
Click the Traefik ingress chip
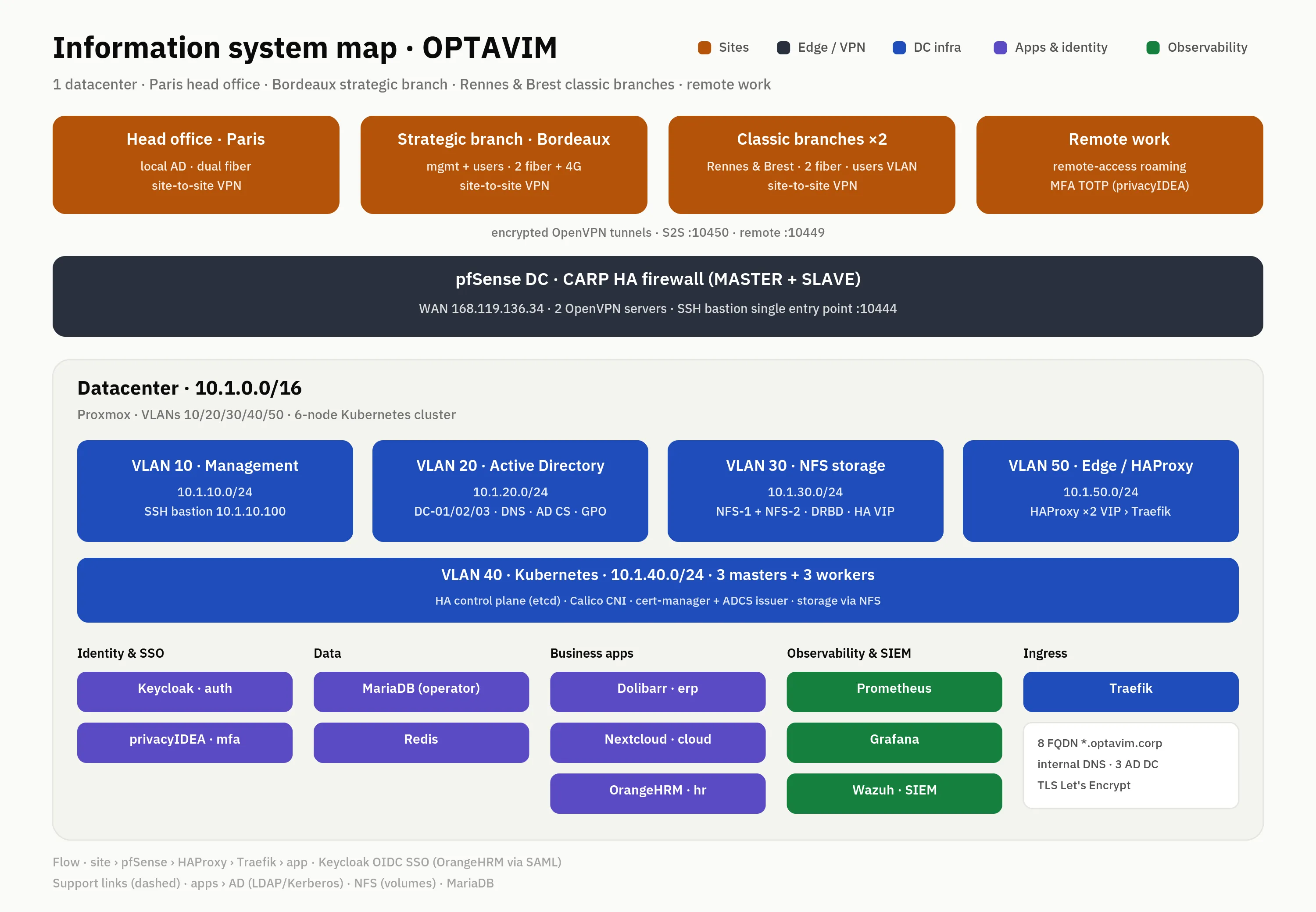click(x=1131, y=691)
